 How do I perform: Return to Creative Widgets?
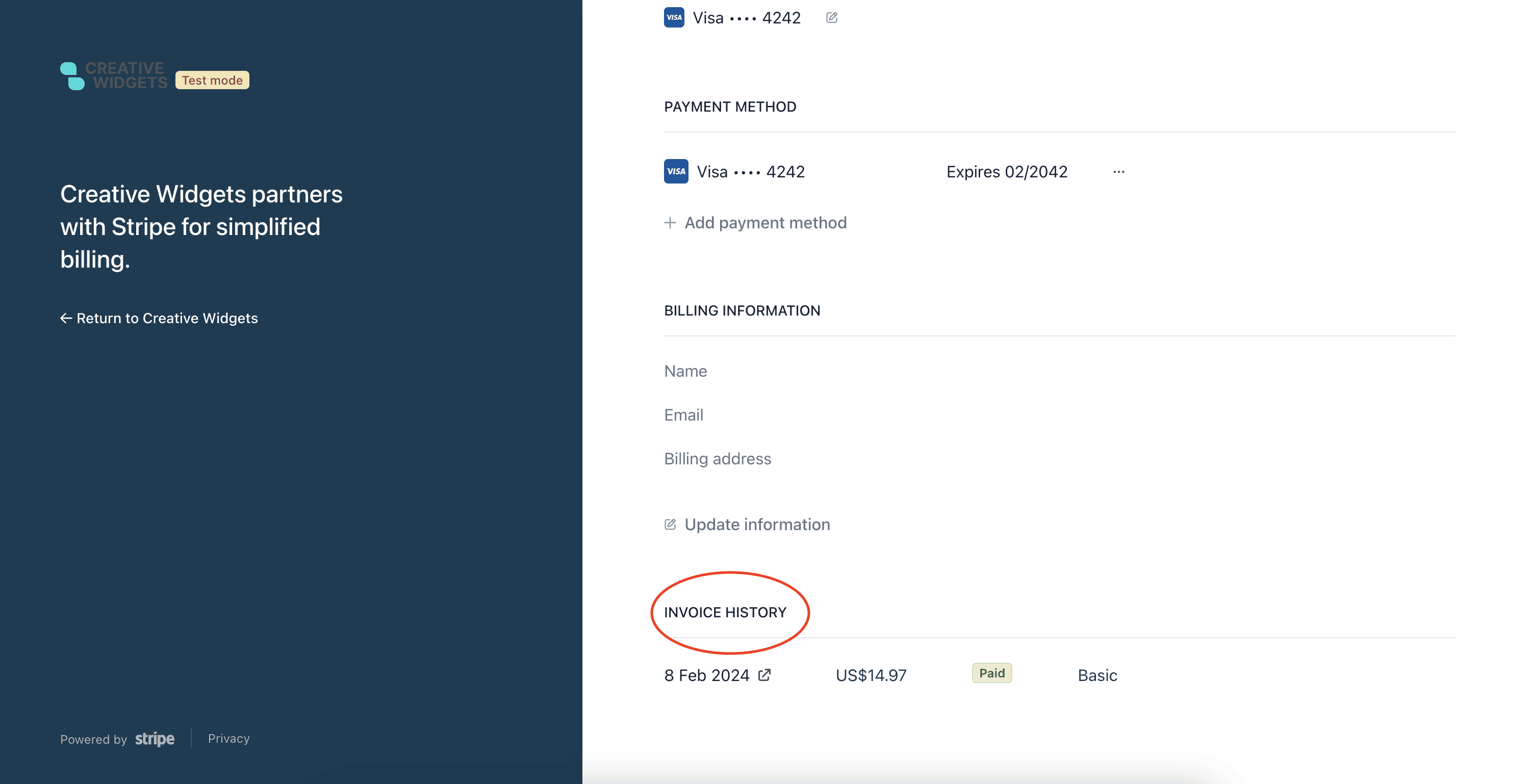tap(159, 318)
